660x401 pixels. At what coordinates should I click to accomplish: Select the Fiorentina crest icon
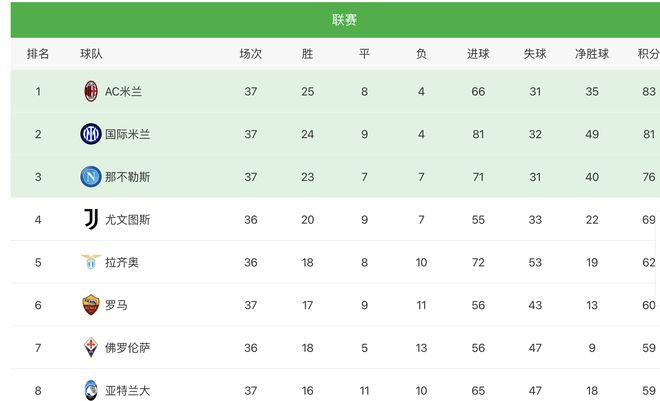(x=91, y=348)
